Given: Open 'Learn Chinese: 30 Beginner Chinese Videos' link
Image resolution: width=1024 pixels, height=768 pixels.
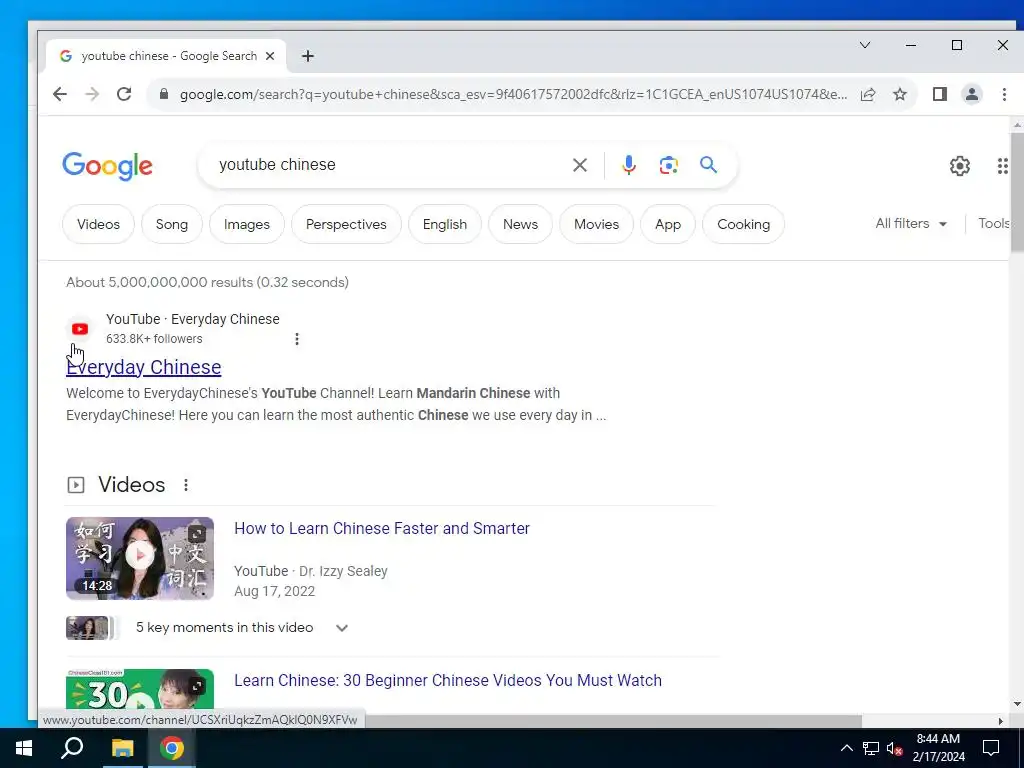Looking at the screenshot, I should [448, 680].
